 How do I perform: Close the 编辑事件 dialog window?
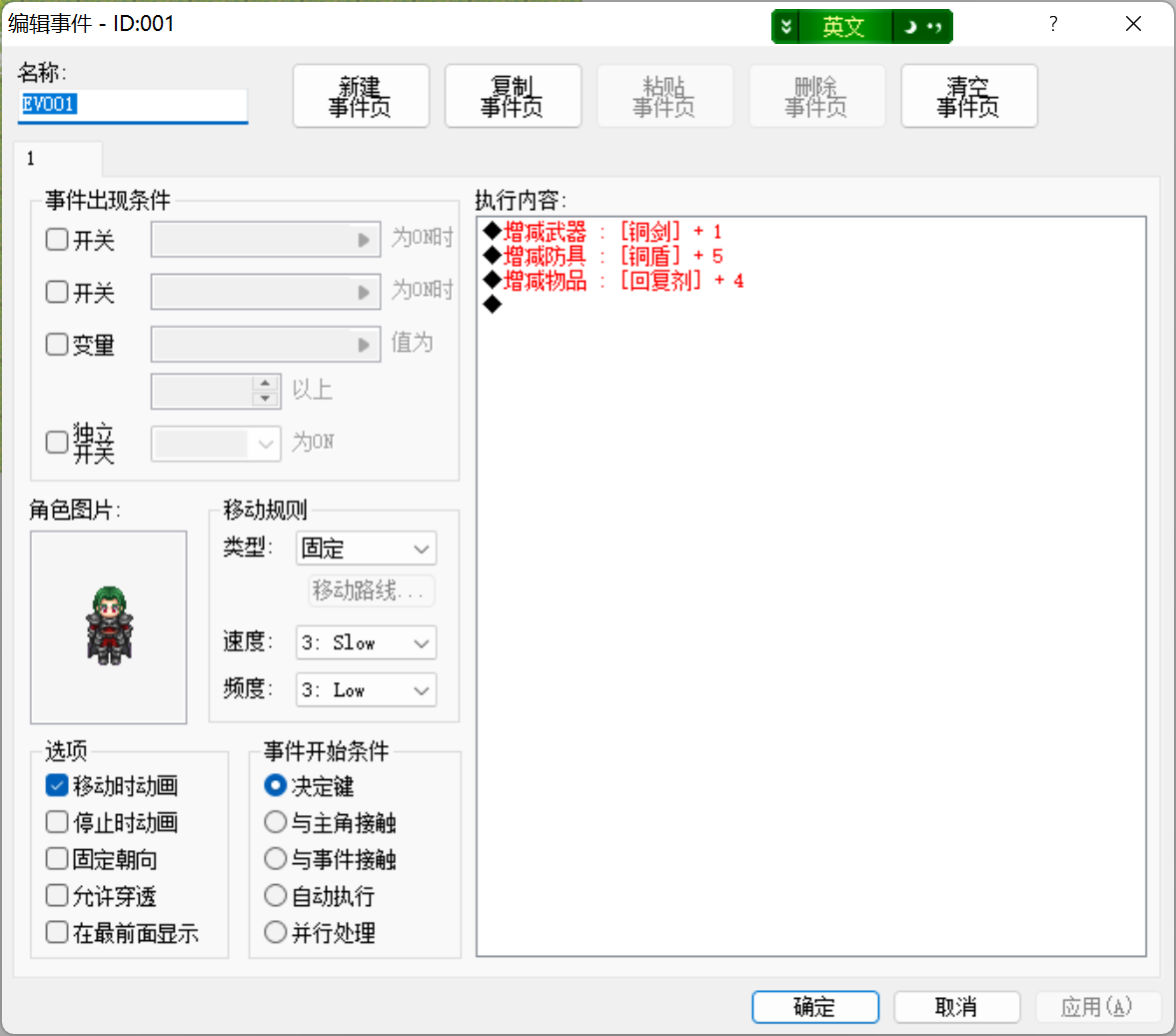tap(1134, 24)
